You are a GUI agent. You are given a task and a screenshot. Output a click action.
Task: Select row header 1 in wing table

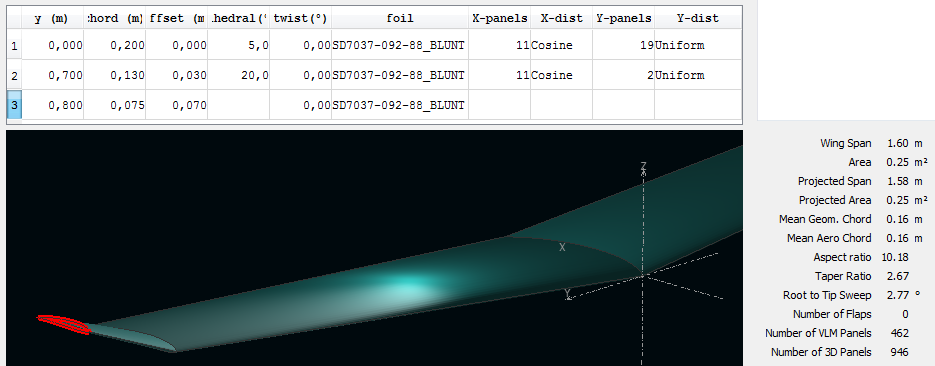[x=14, y=45]
